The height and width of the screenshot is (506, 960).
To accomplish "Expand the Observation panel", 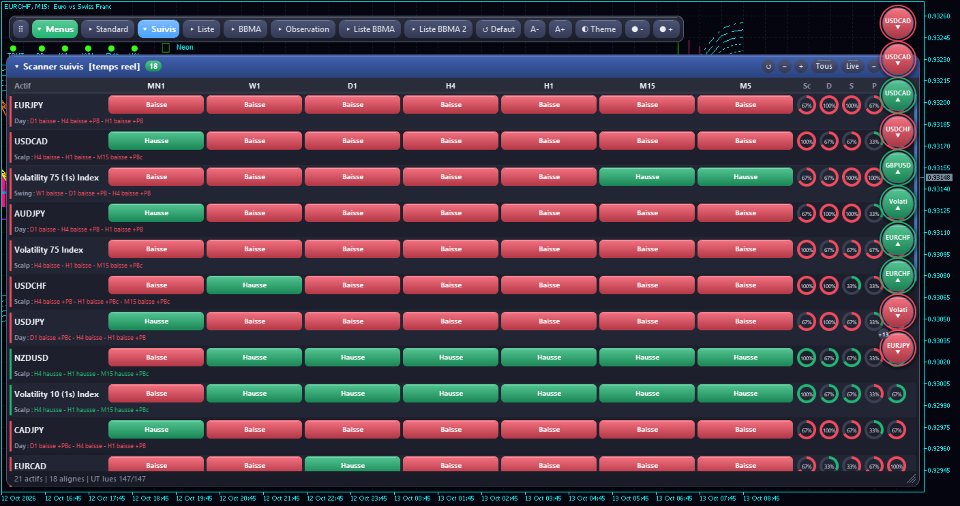I will point(303,29).
